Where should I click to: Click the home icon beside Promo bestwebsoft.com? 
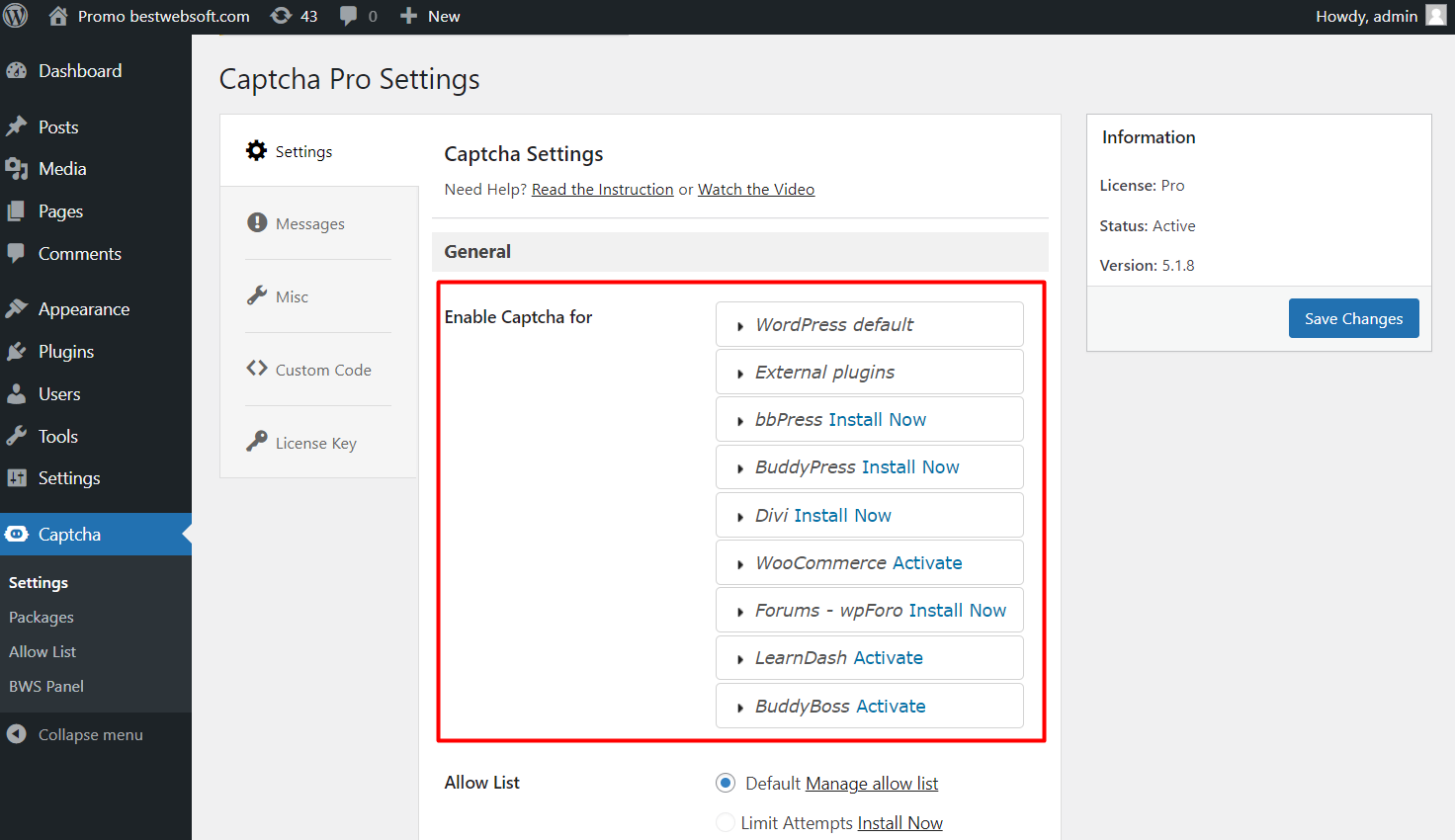coord(58,16)
